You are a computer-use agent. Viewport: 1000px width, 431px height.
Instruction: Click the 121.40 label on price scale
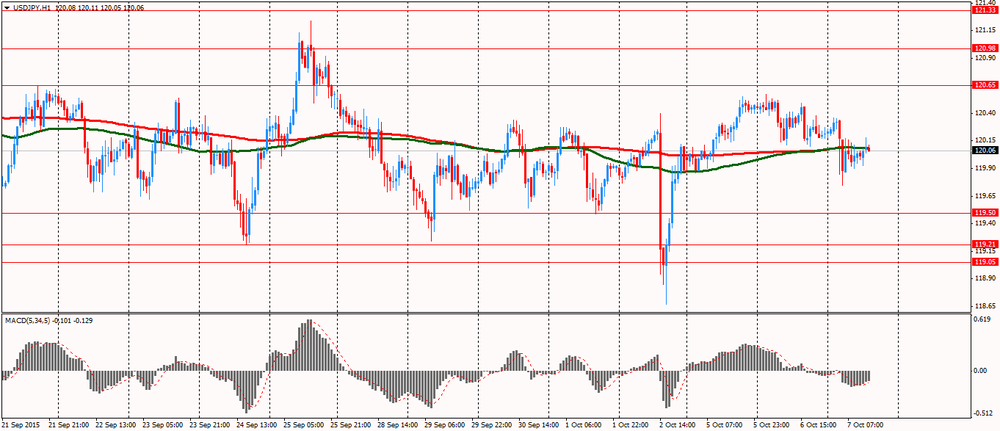[984, 3]
